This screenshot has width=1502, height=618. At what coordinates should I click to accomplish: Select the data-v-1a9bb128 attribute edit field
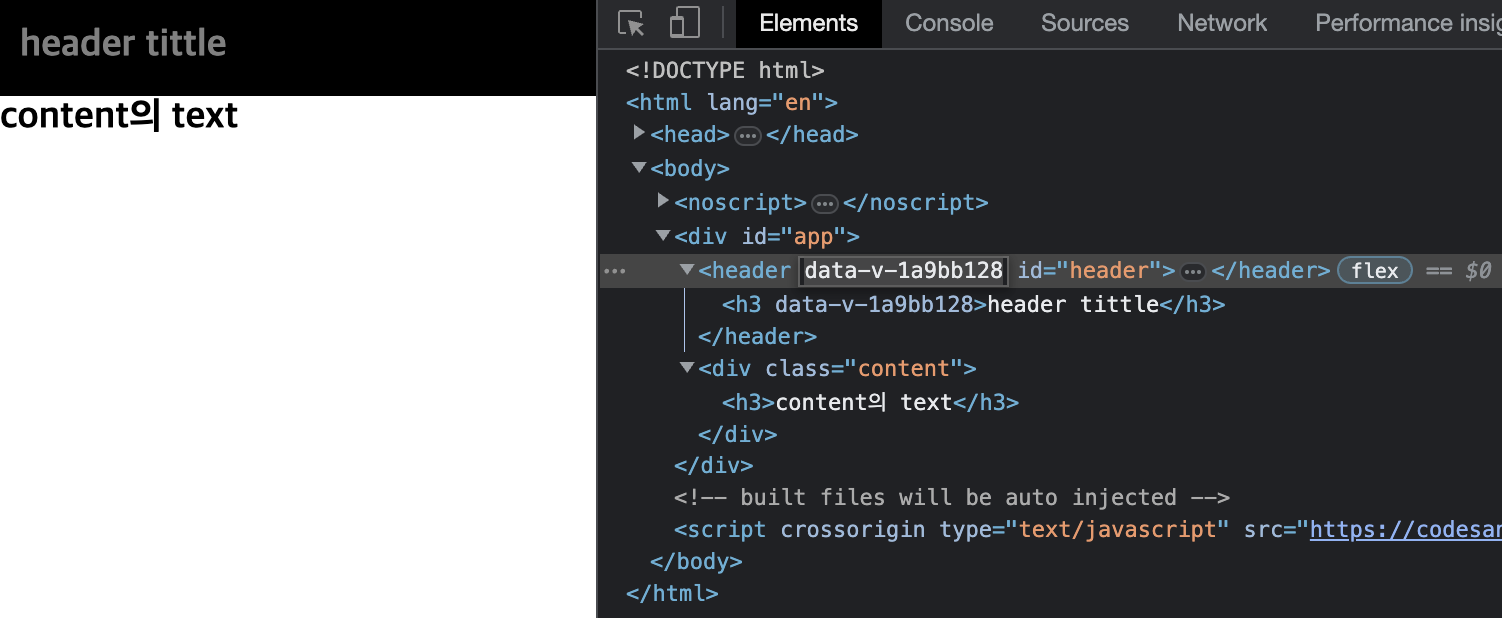[x=904, y=271]
